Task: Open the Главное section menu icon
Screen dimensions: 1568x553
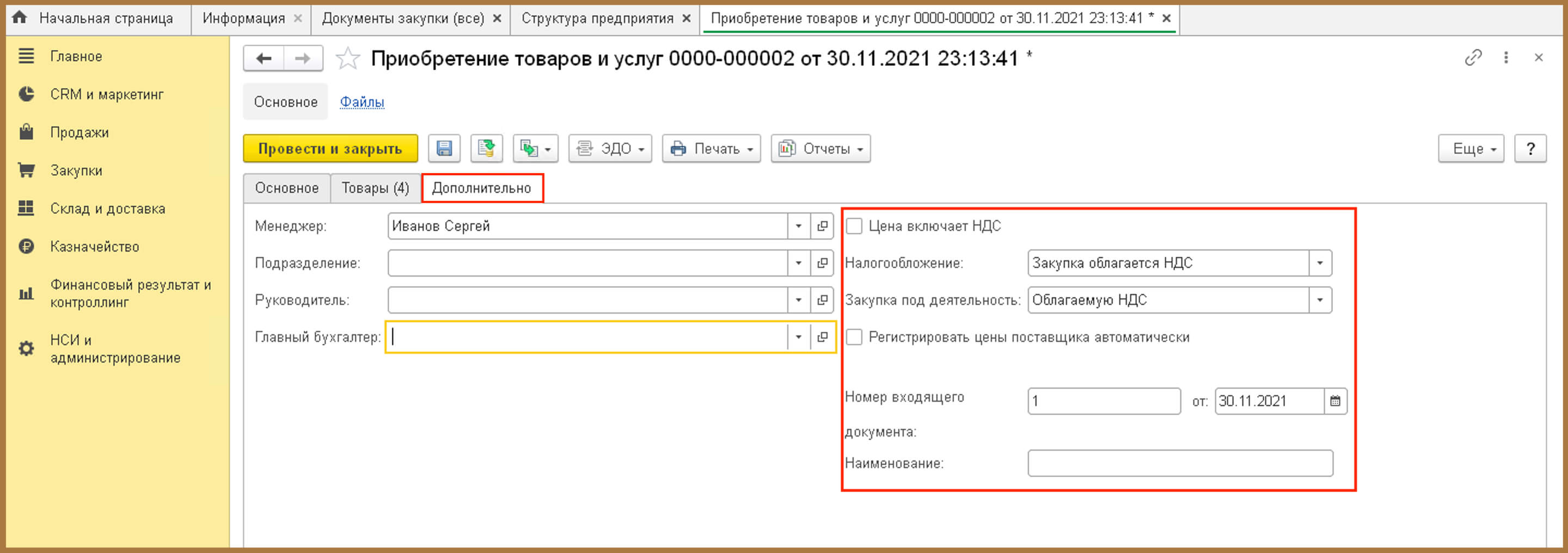Action: (26, 56)
